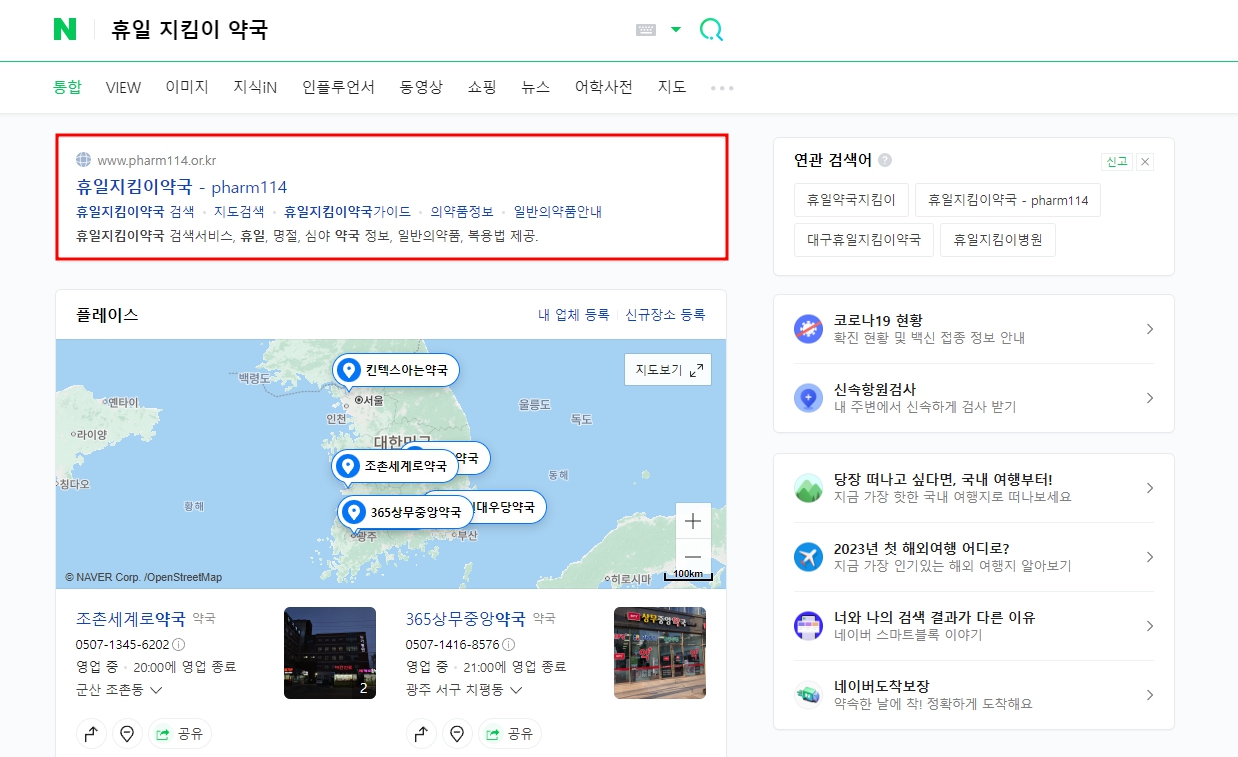Open the 코로나19 현황 row chevron
The image size is (1238, 757).
coord(1150,329)
